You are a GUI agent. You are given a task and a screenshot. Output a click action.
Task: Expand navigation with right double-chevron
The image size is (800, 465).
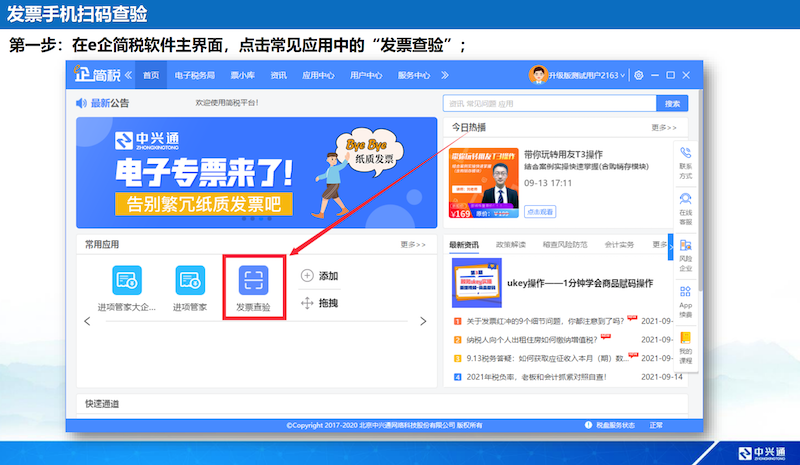click(445, 75)
